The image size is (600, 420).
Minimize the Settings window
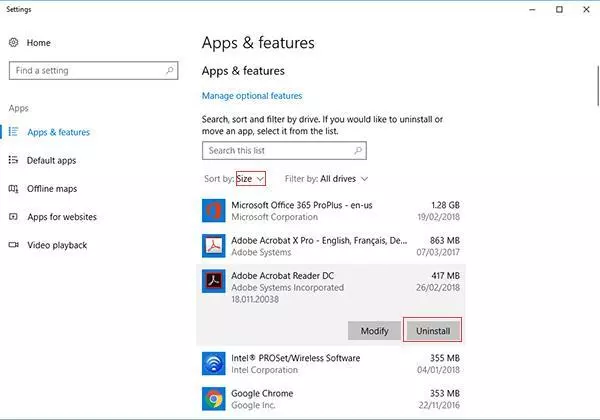pyautogui.click(x=532, y=10)
